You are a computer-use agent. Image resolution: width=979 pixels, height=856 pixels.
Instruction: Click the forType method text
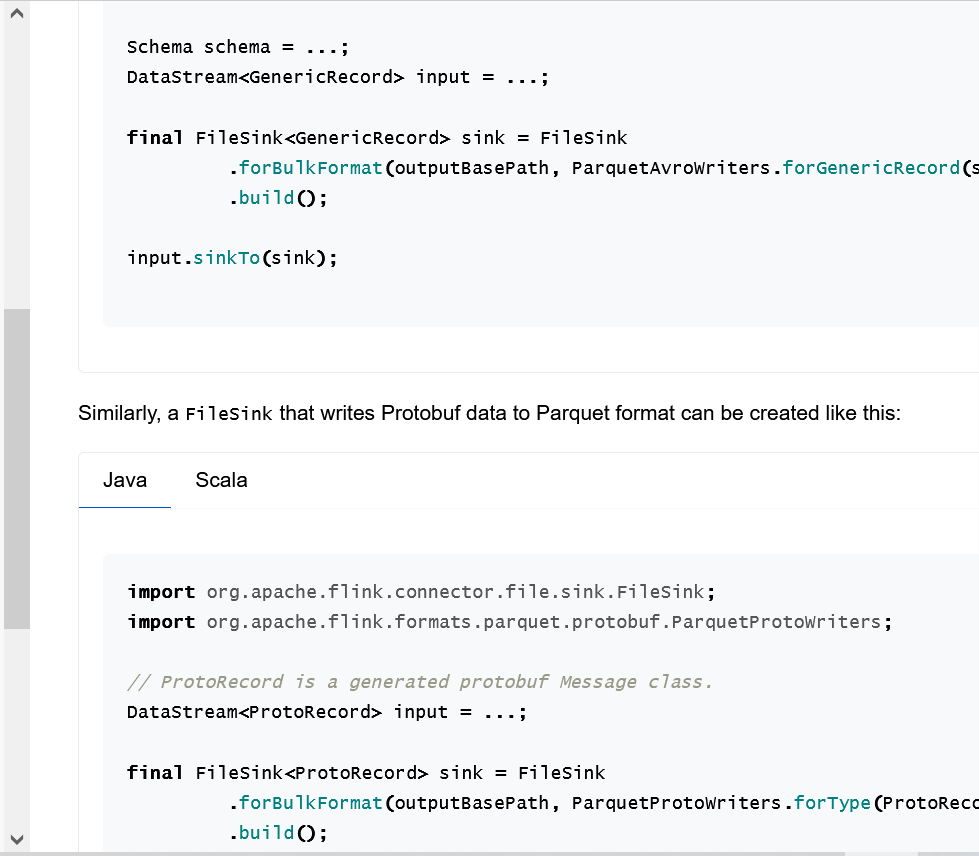tap(832, 803)
